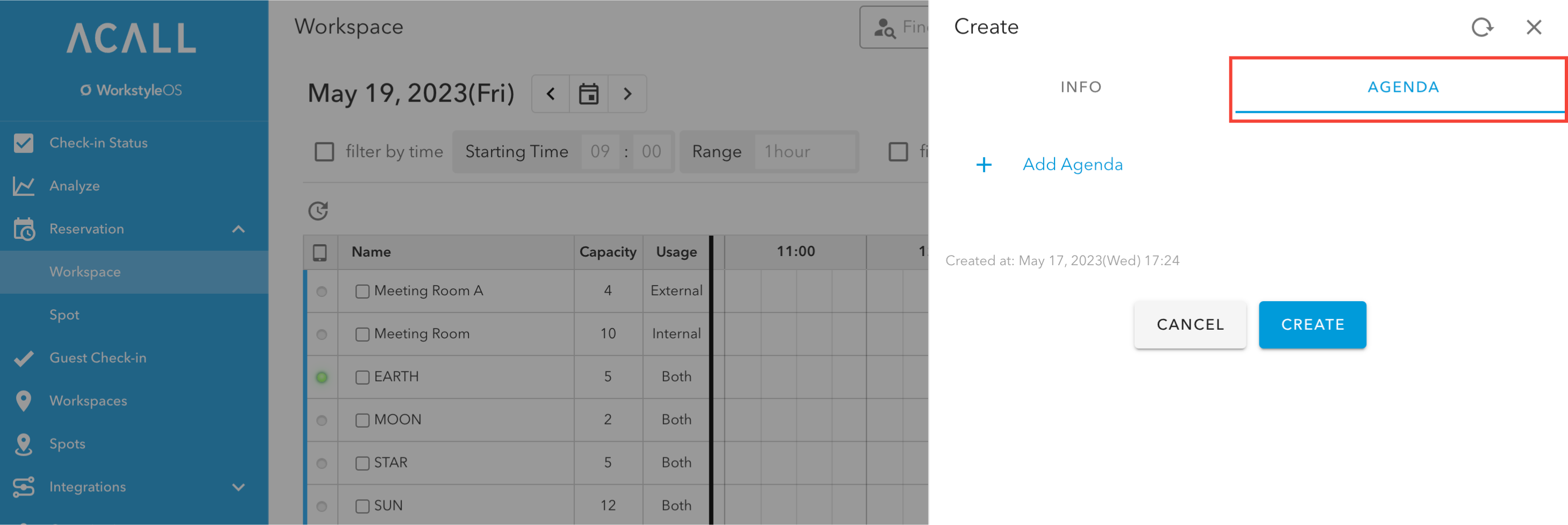Click the clock refresh icon above table

318,211
